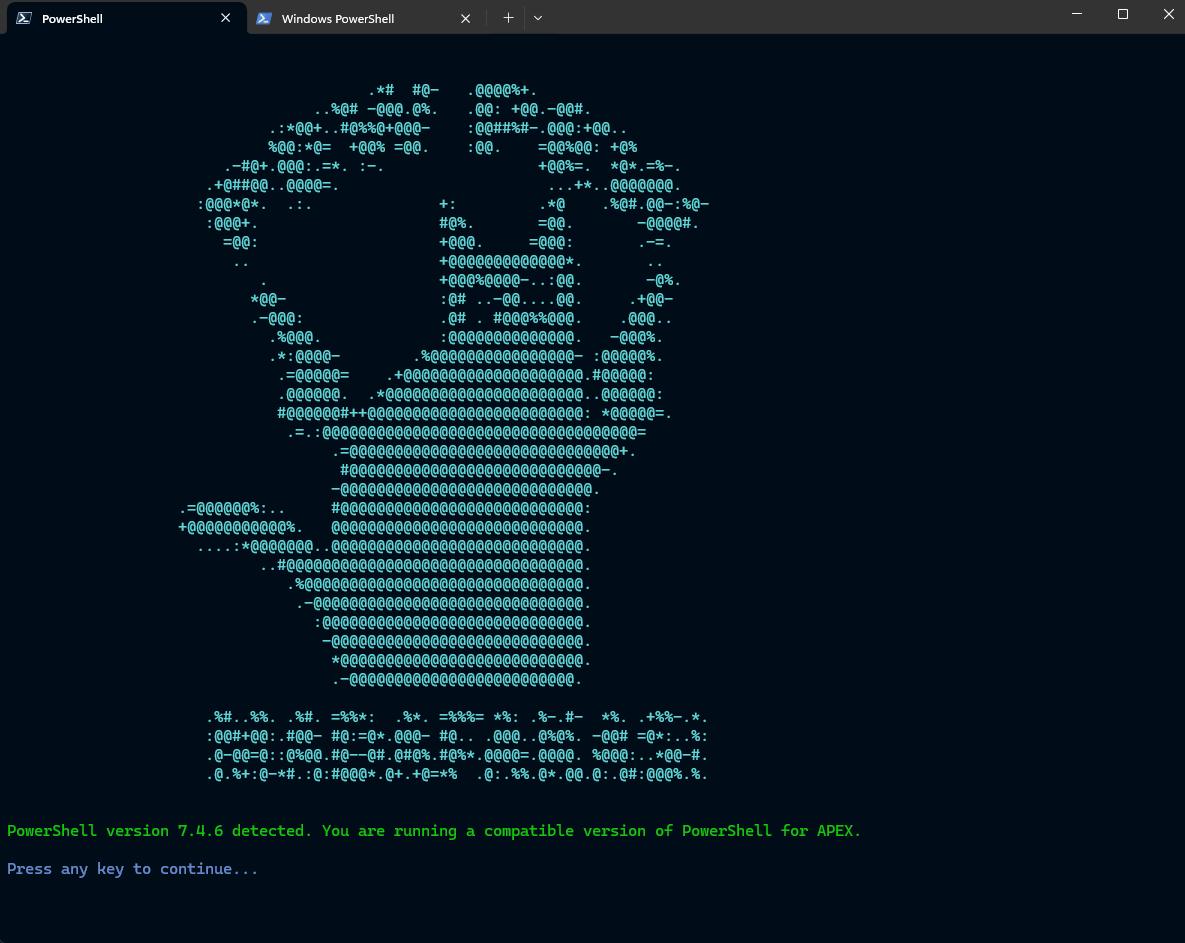The height and width of the screenshot is (943, 1185).
Task: Maximize the terminal window
Action: [1123, 14]
